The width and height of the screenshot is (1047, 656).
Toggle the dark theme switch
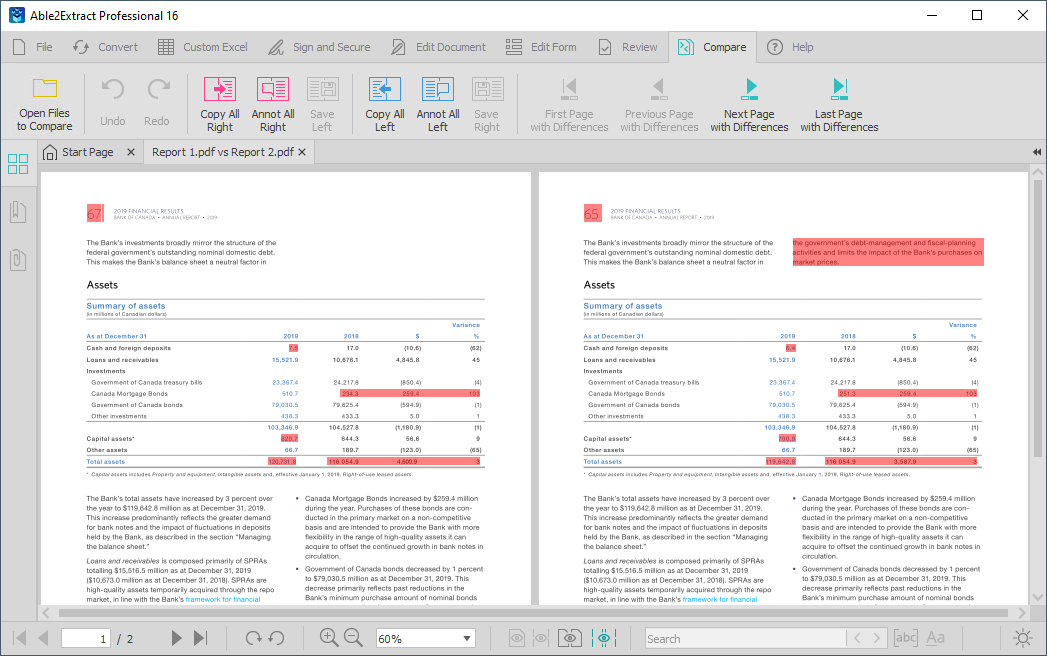(x=1023, y=637)
